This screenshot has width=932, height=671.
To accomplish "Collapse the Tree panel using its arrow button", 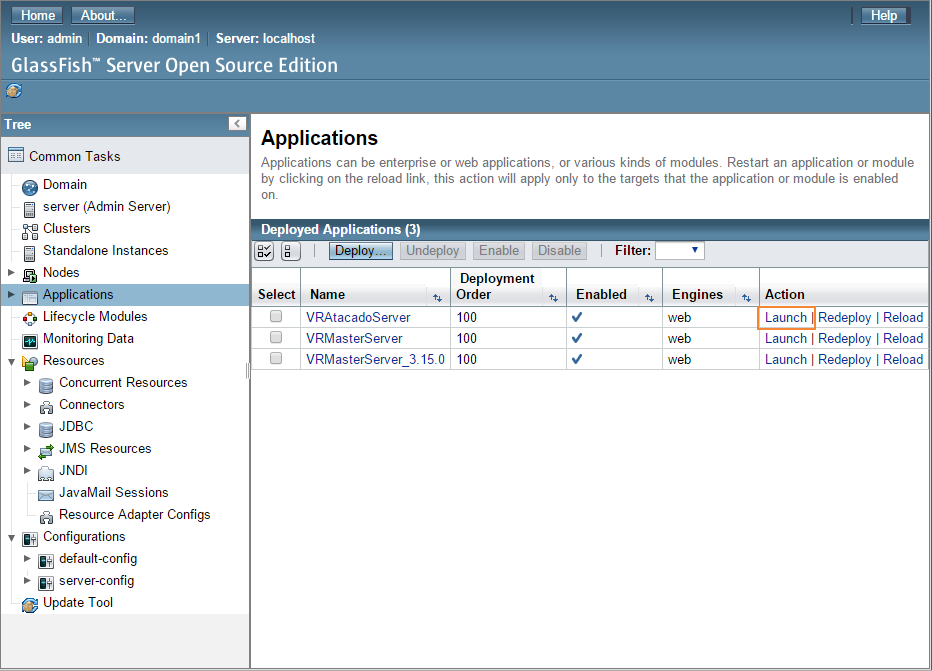I will tap(237, 124).
